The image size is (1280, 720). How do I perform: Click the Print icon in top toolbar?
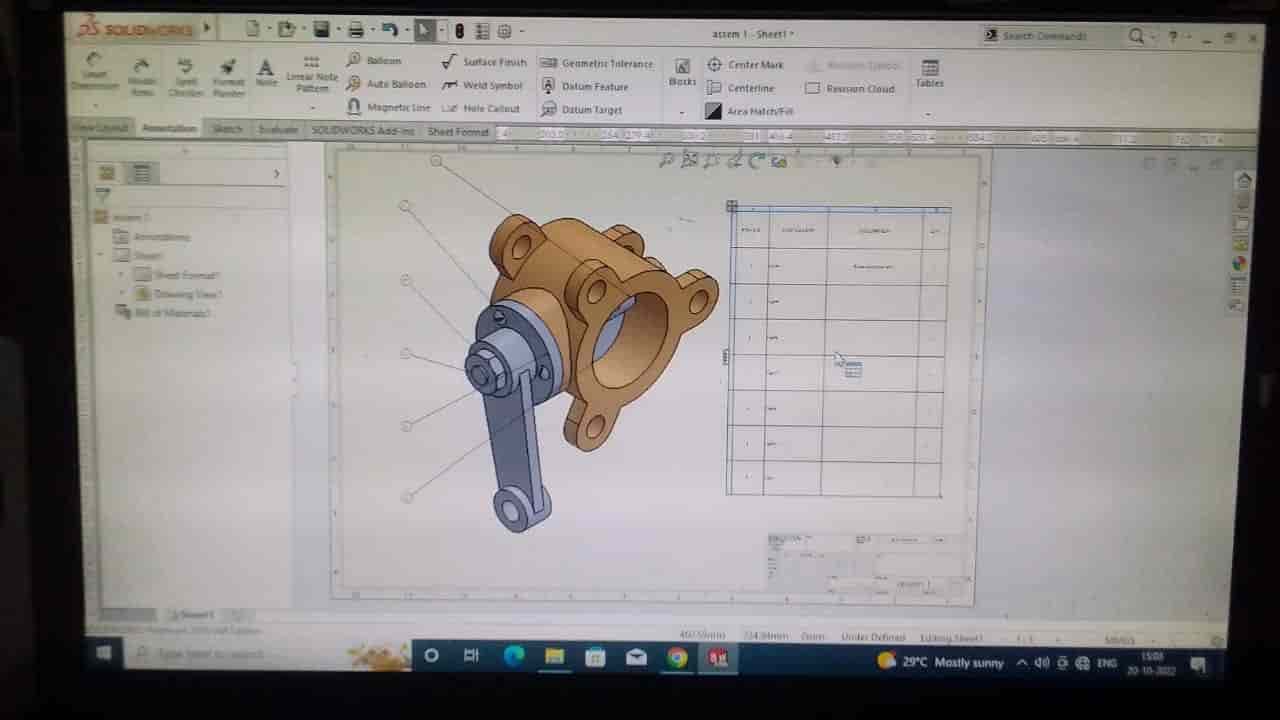pyautogui.click(x=355, y=31)
